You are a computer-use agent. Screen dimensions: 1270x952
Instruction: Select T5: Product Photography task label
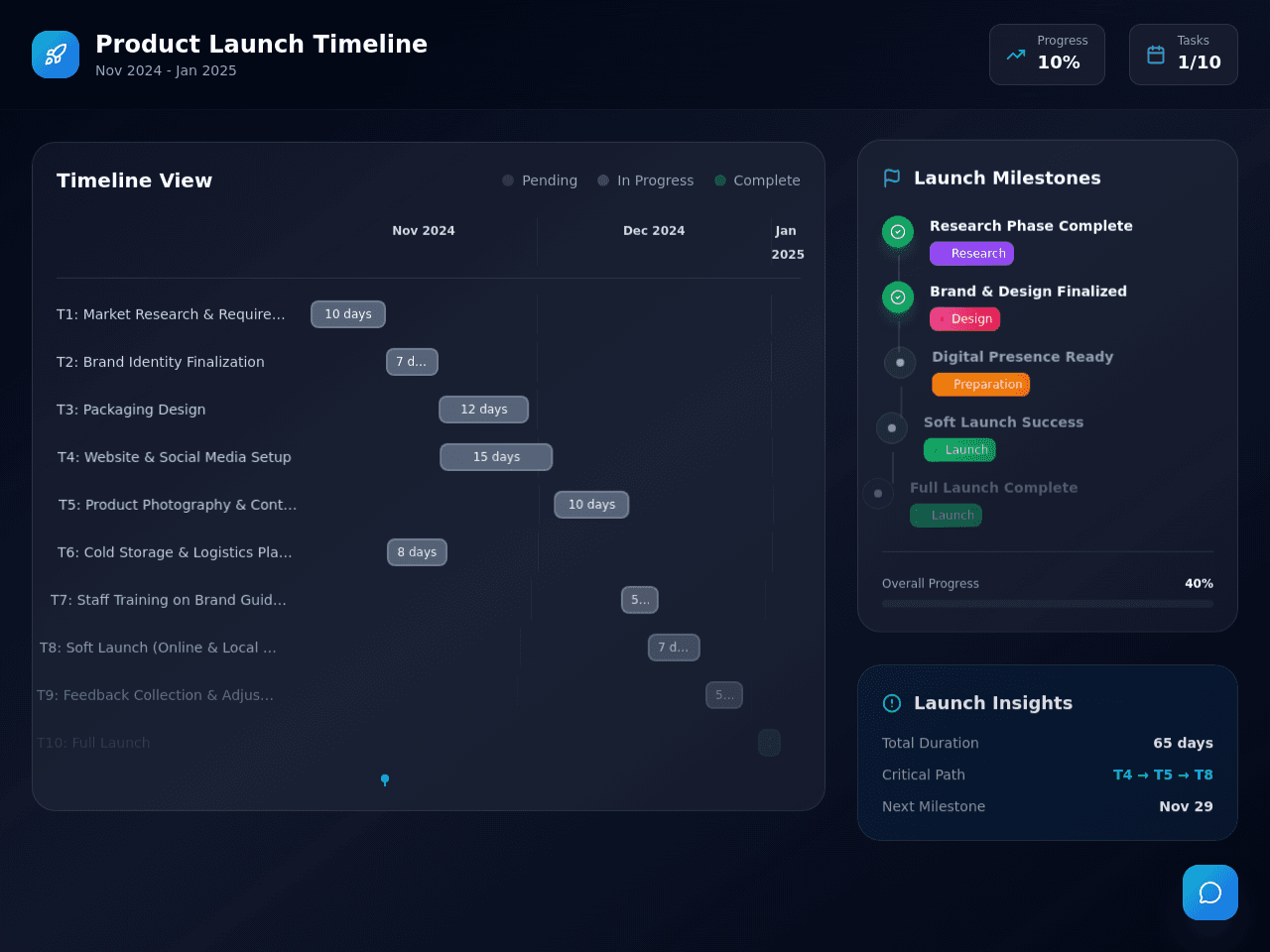(178, 505)
